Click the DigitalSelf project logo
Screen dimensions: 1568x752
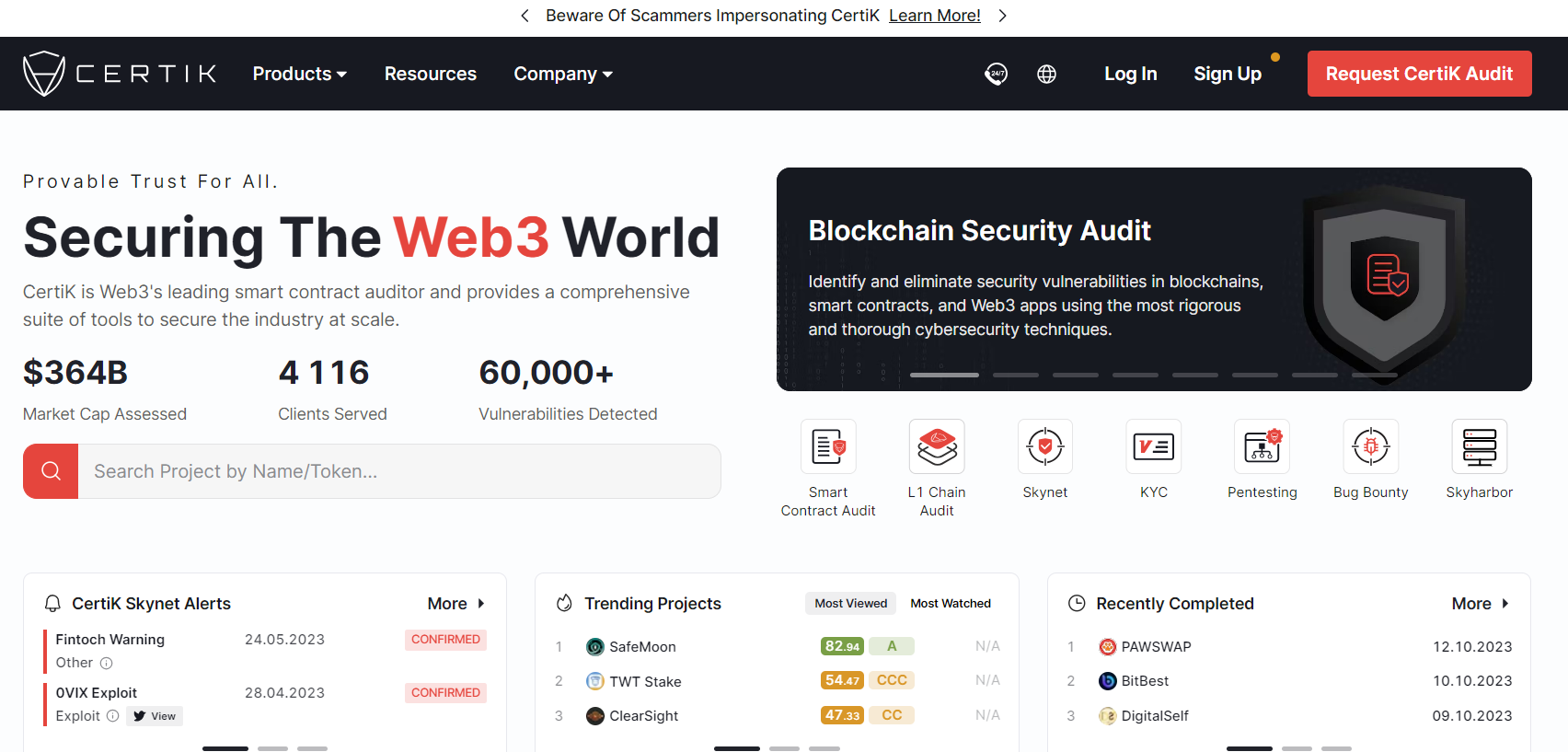(1108, 716)
